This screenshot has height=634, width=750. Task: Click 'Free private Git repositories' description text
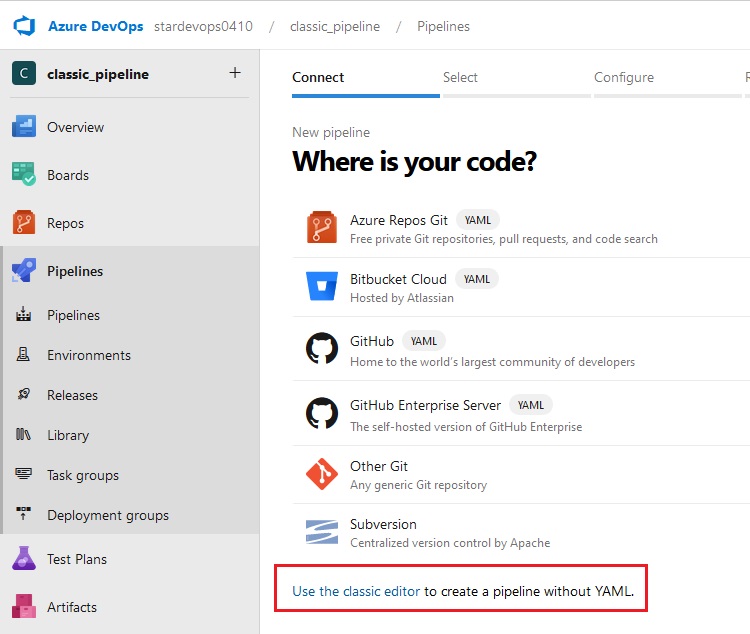504,239
